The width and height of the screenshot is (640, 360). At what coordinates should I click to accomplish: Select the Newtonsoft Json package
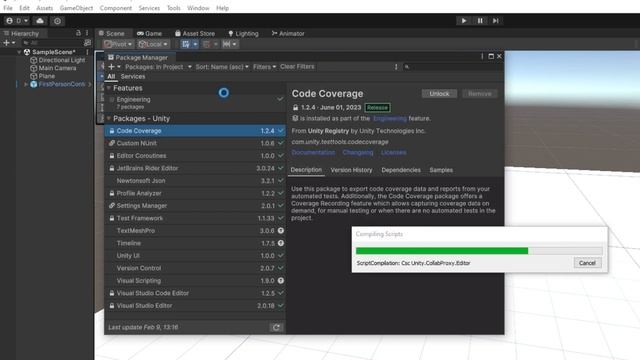(195, 181)
